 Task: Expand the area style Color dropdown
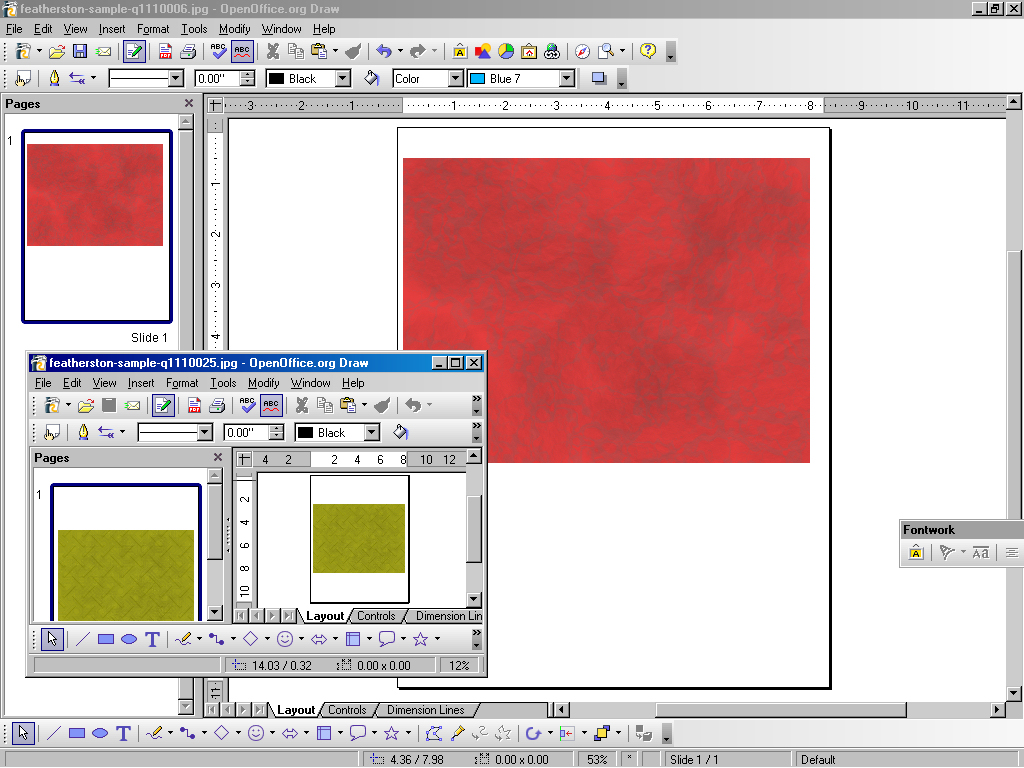coord(455,78)
